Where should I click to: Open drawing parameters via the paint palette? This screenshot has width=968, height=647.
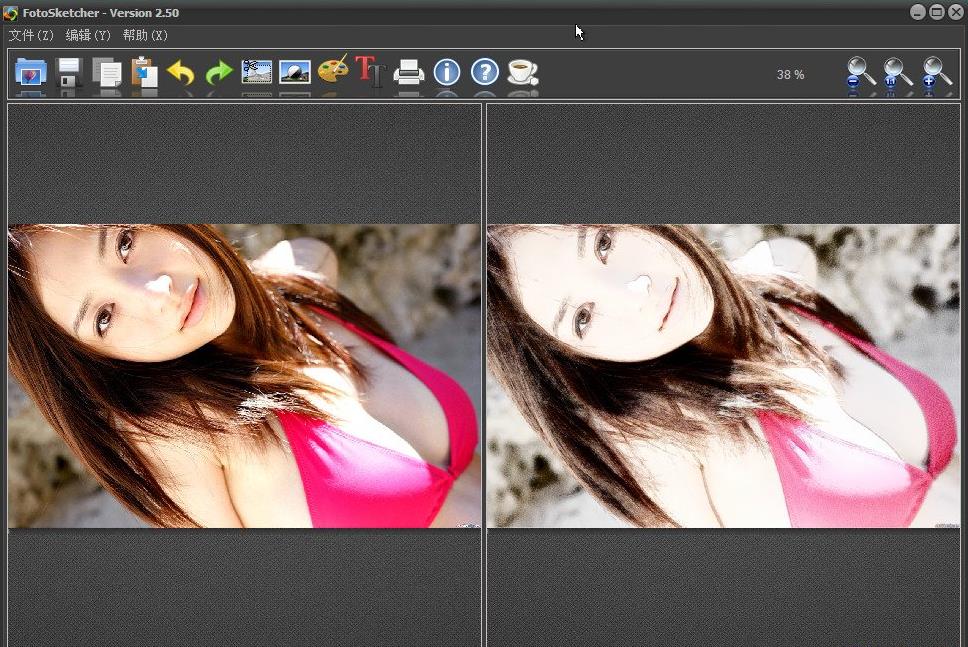(x=333, y=71)
